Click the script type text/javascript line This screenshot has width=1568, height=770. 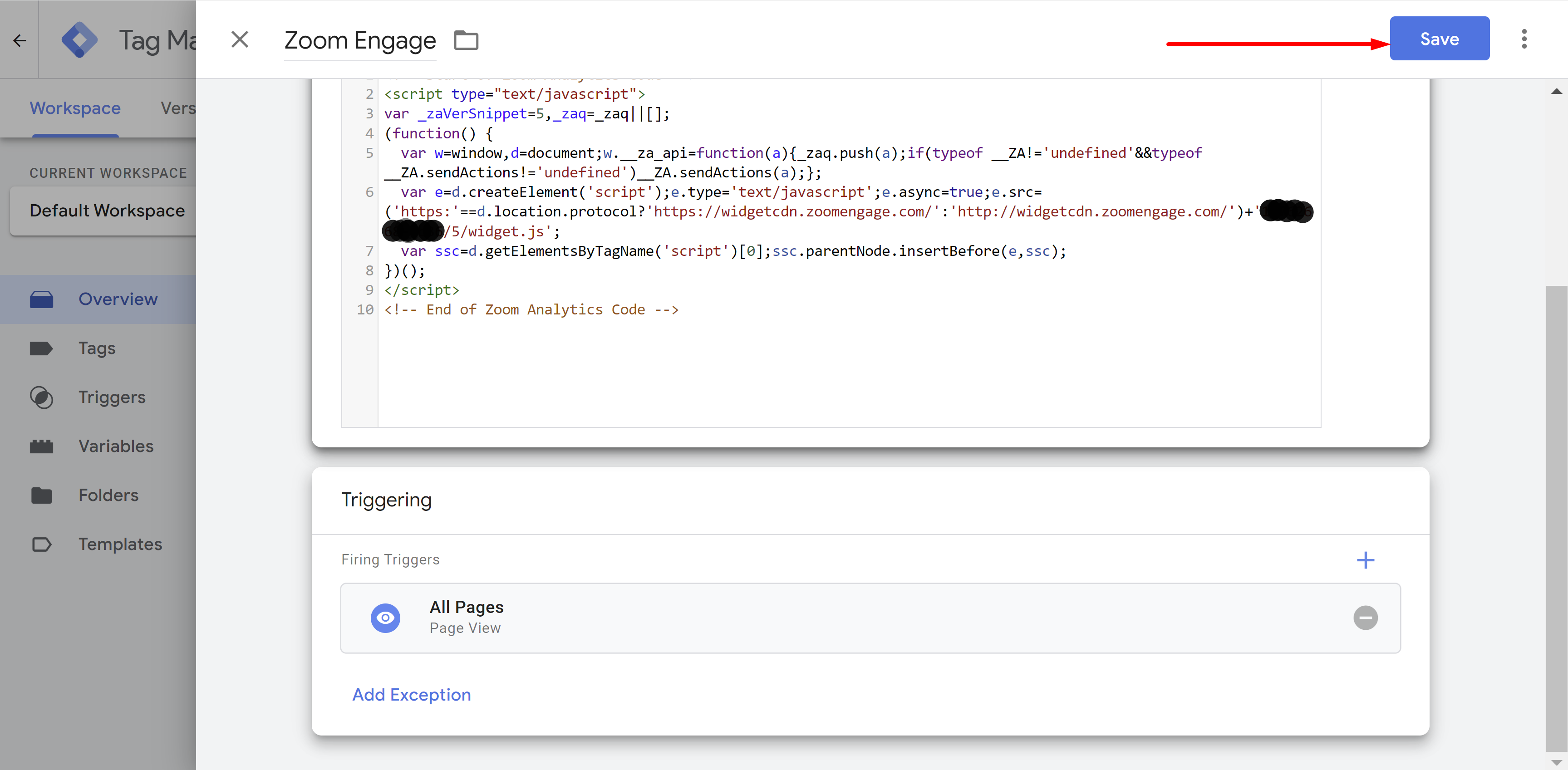[x=515, y=94]
